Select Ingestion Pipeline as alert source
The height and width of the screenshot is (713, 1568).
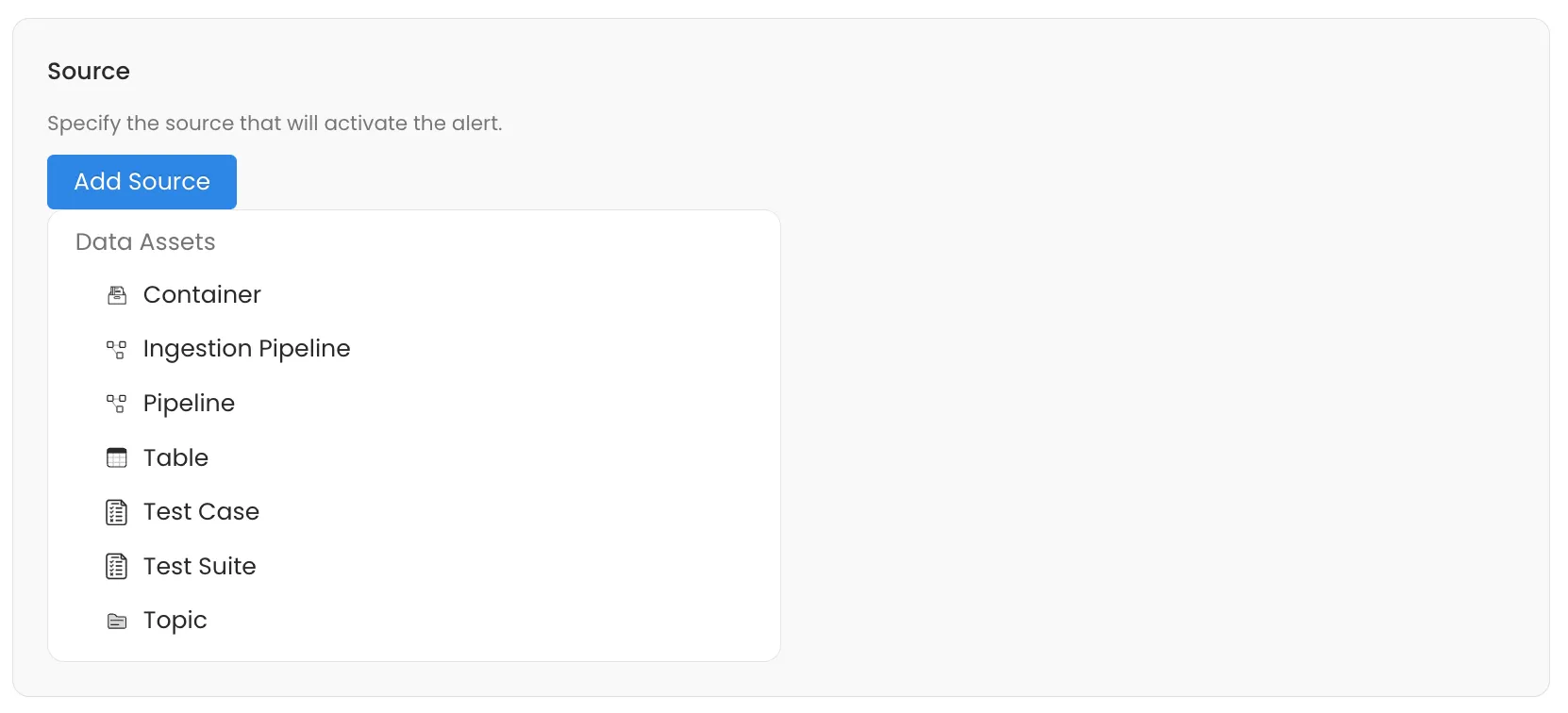pyautogui.click(x=246, y=349)
